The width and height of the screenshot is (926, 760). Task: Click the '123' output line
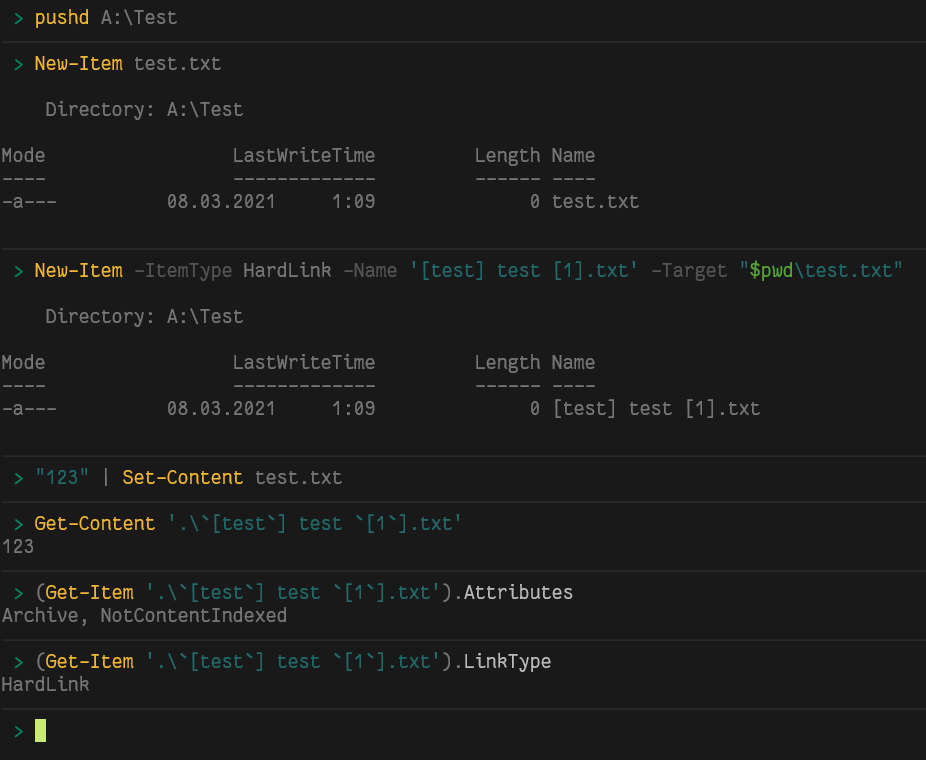tap(18, 546)
